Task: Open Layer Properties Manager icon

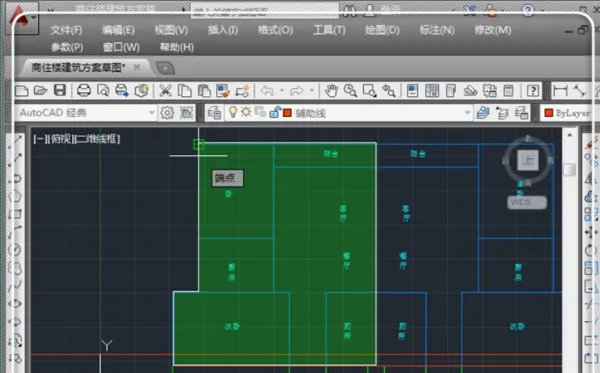Action: pos(214,113)
